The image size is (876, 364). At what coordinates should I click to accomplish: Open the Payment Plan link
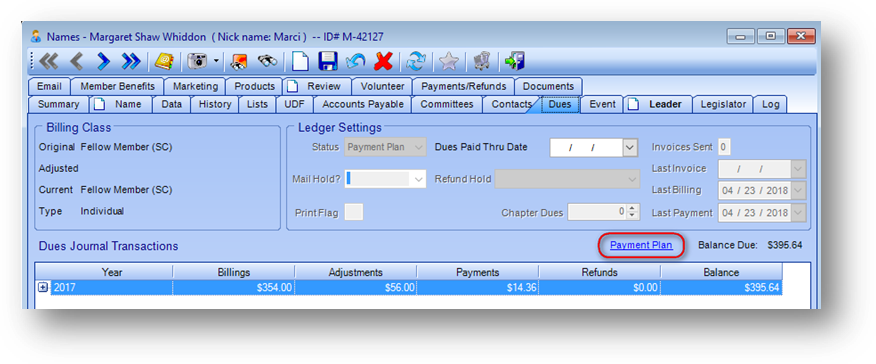[x=641, y=245]
